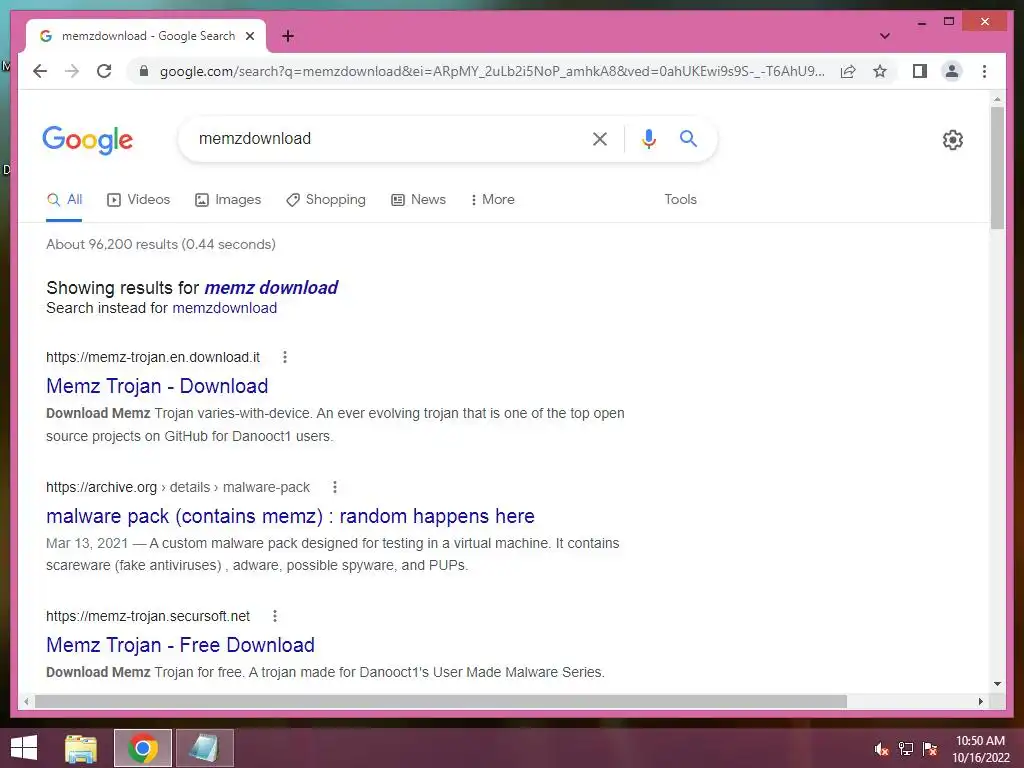Open 'malware pack (contains memz)' result
Image resolution: width=1024 pixels, height=768 pixels.
(x=290, y=516)
